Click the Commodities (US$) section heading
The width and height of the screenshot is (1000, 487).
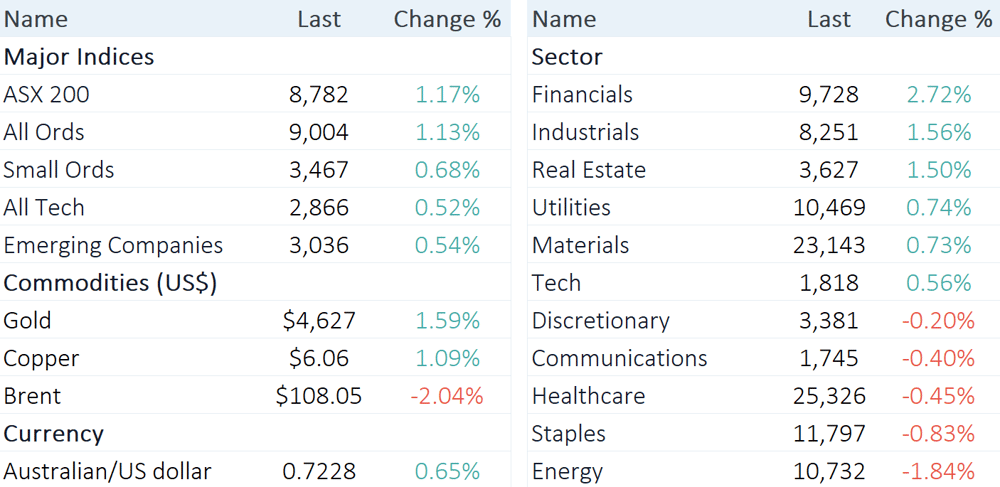coord(110,283)
